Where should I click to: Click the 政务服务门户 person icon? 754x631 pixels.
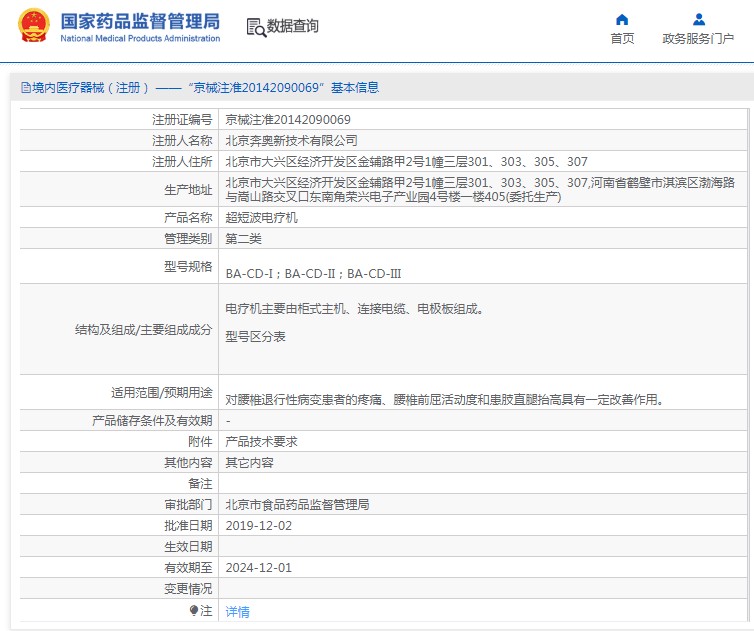tap(698, 19)
